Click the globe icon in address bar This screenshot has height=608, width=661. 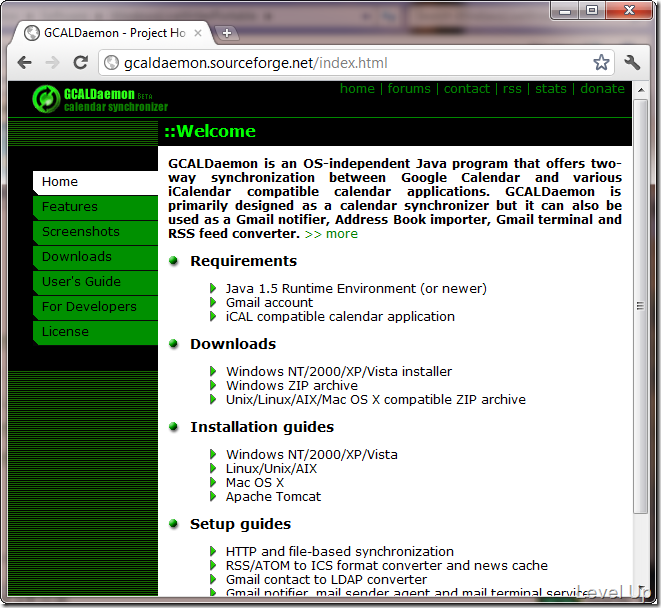111,63
